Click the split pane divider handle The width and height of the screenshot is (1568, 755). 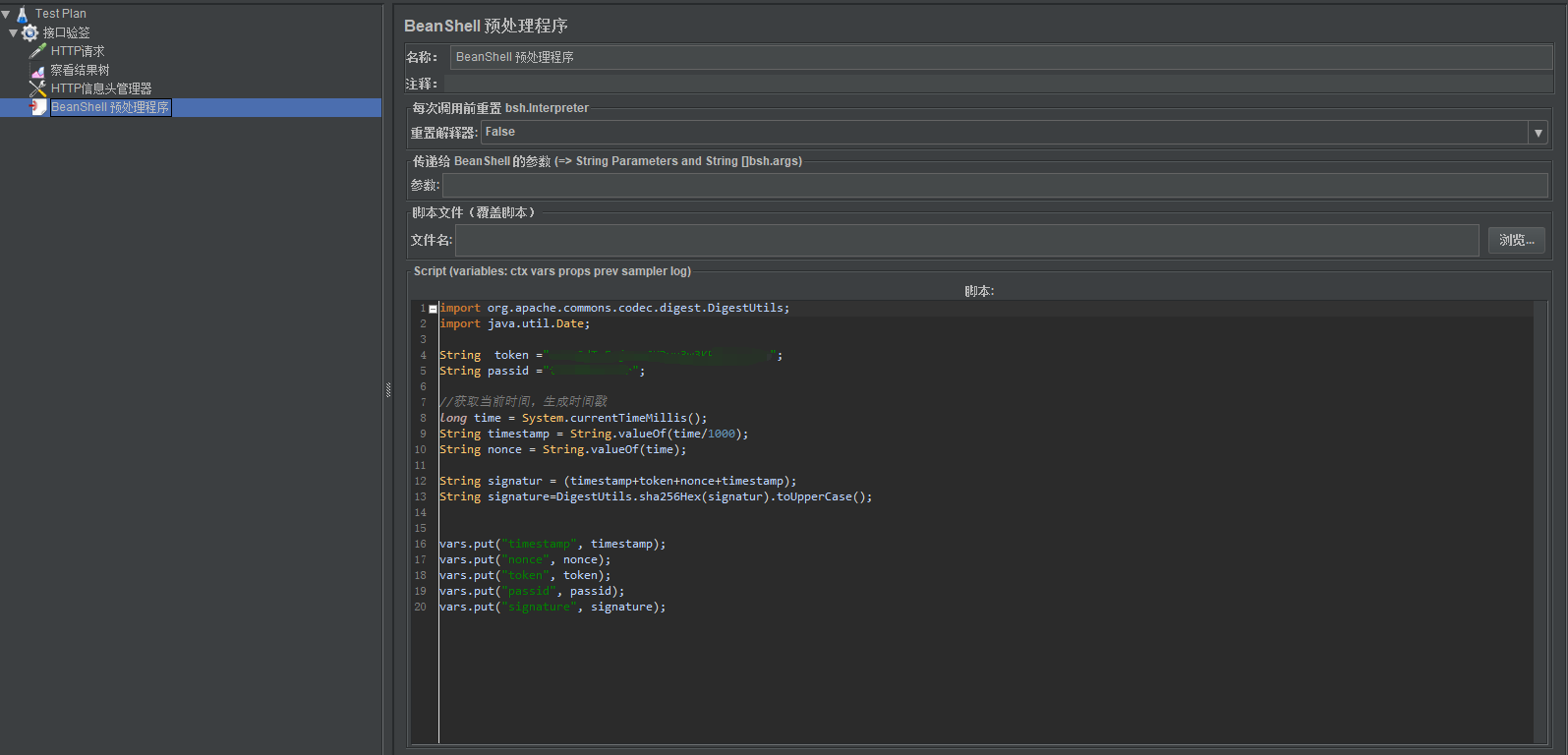point(388,390)
